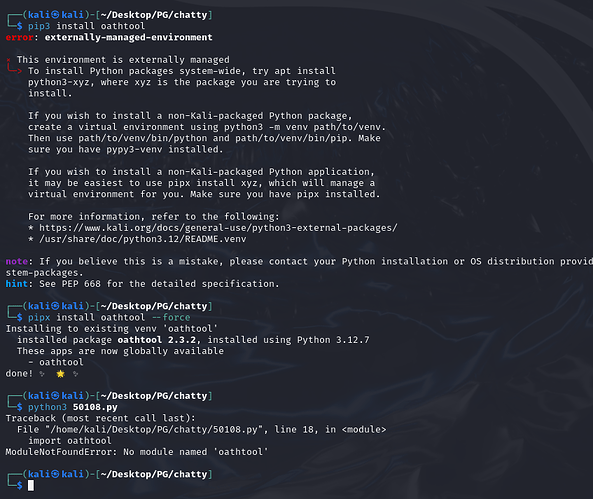The width and height of the screenshot is (593, 499).
Task: Click the traceback file path /home/kali/Desktop/PG/chatty/50108.py
Action: pyautogui.click(x=154, y=429)
